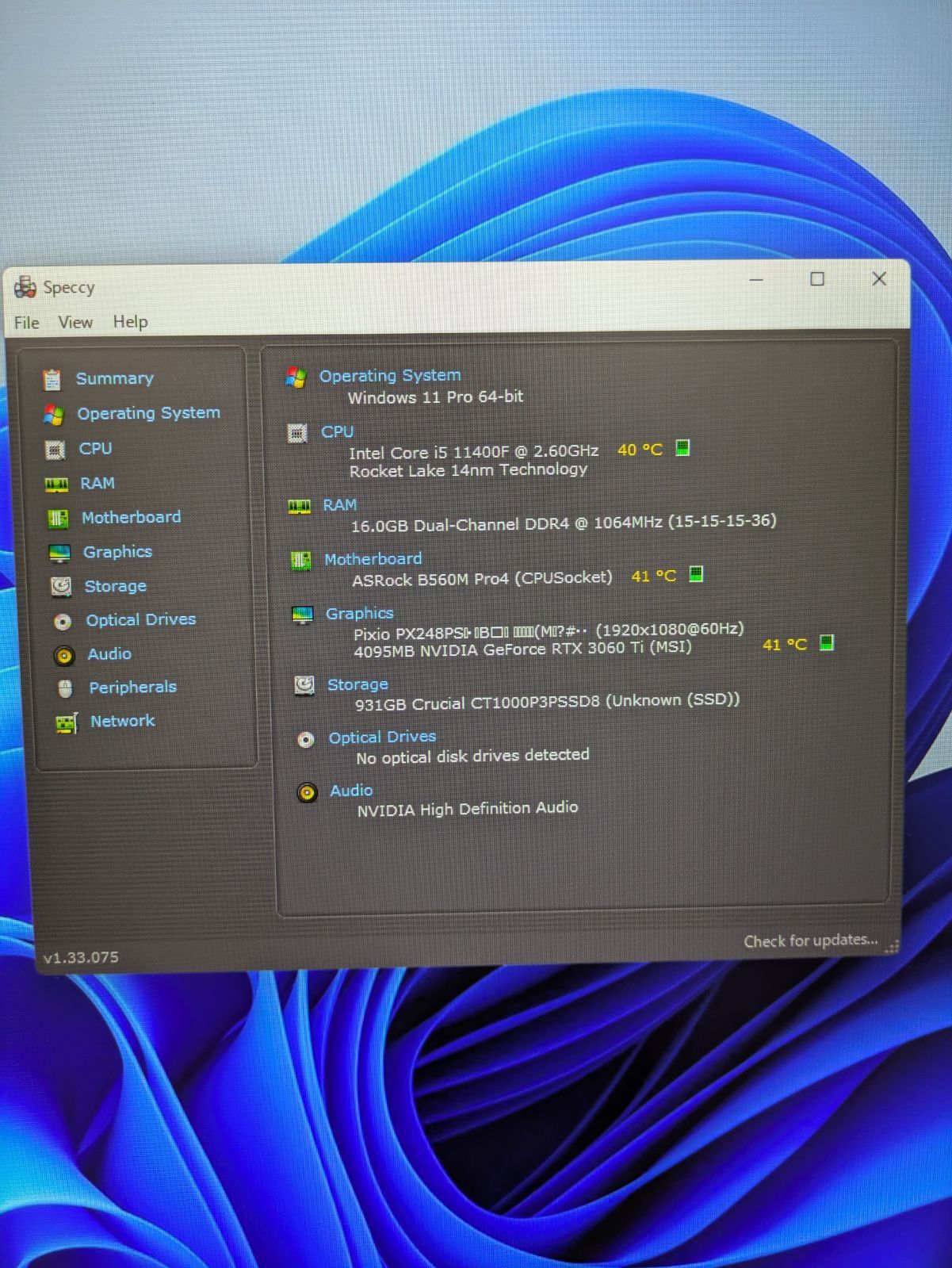Select Graphics label in the sidebar
Screen dimensions: 952x1268
coord(117,552)
